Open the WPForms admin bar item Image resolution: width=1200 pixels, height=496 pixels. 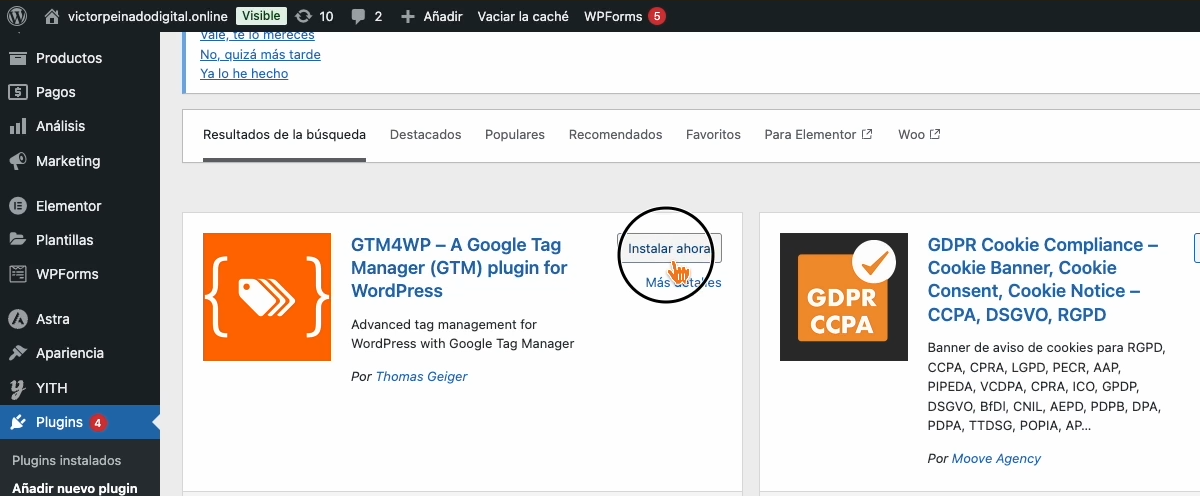point(613,16)
